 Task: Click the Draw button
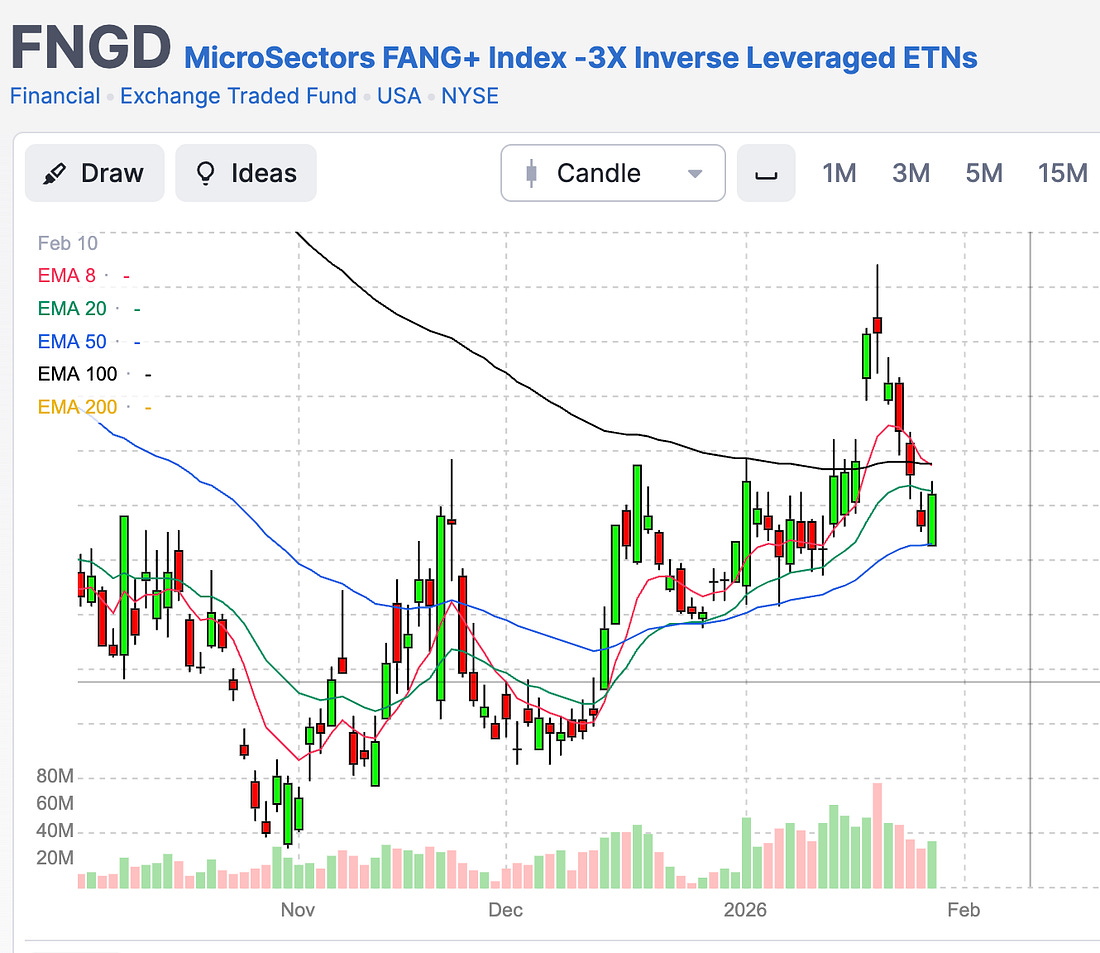tap(95, 173)
